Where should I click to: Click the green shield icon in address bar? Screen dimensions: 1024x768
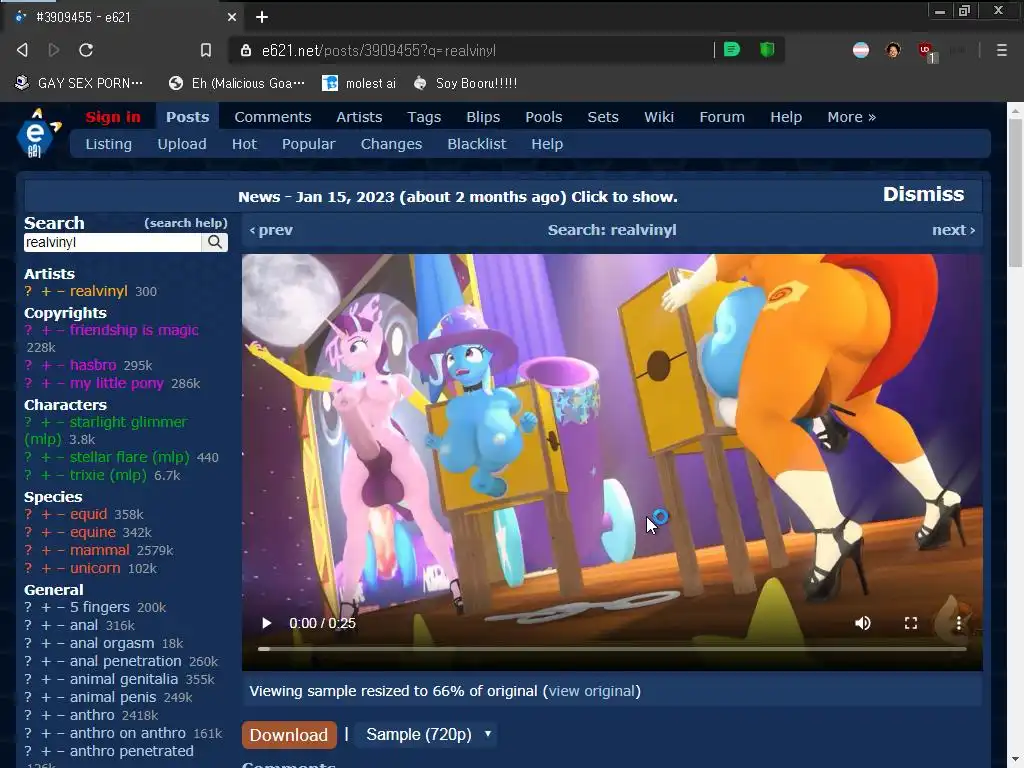tap(767, 50)
